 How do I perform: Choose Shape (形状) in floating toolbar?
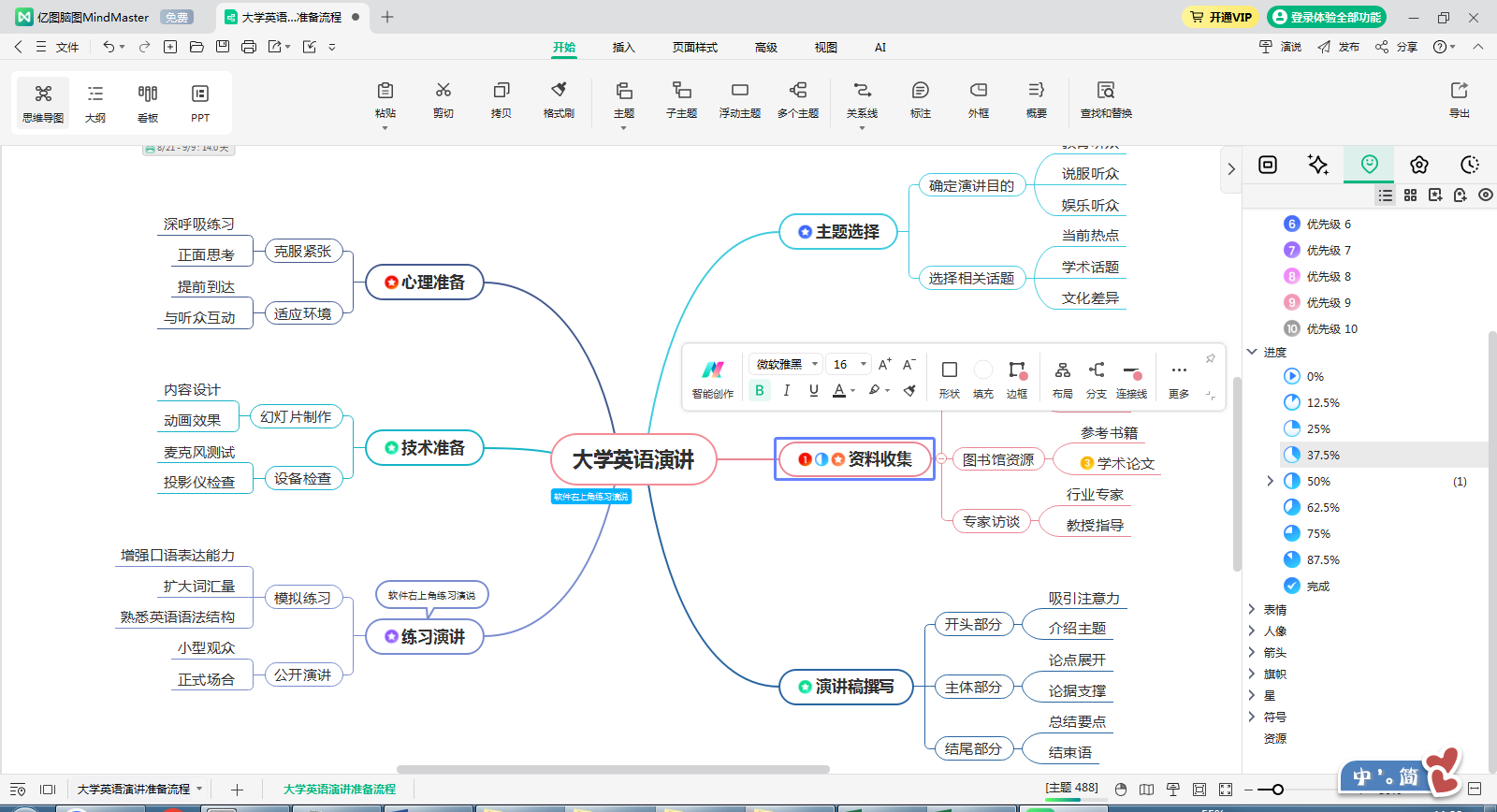[950, 379]
